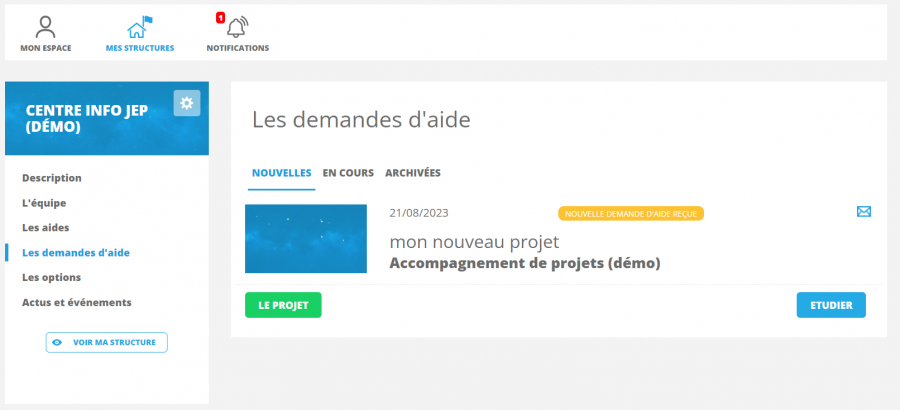Image resolution: width=900 pixels, height=410 pixels.
Task: Click the date 21/08/2023
Action: tap(419, 213)
